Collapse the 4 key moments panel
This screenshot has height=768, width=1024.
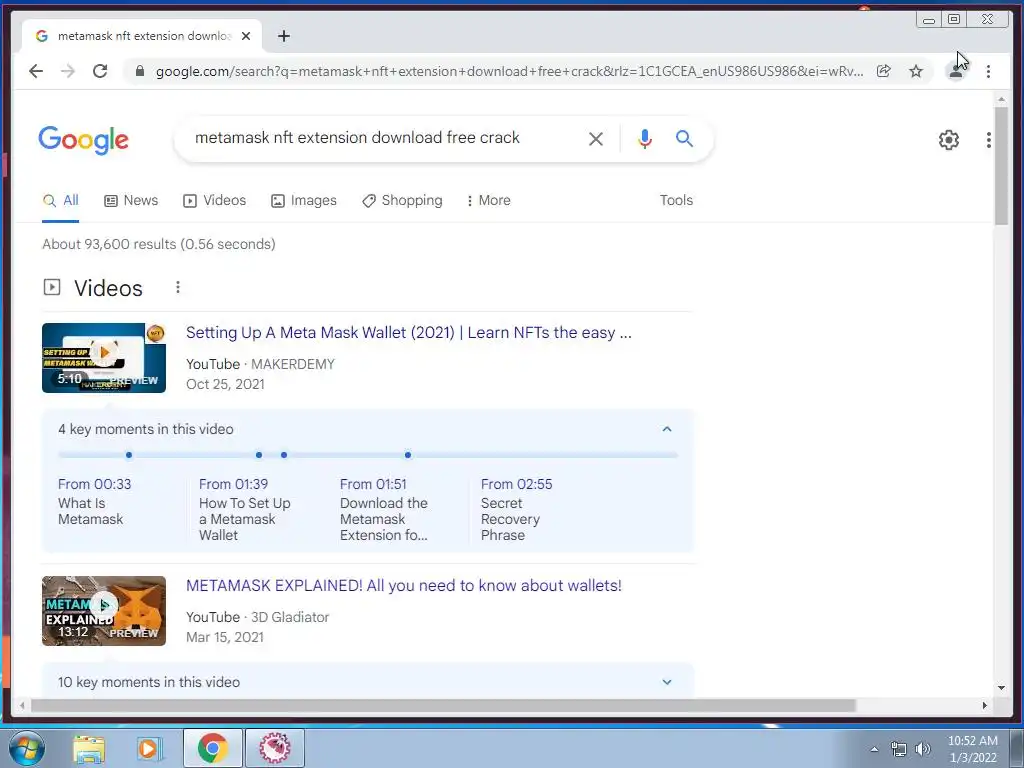667,429
